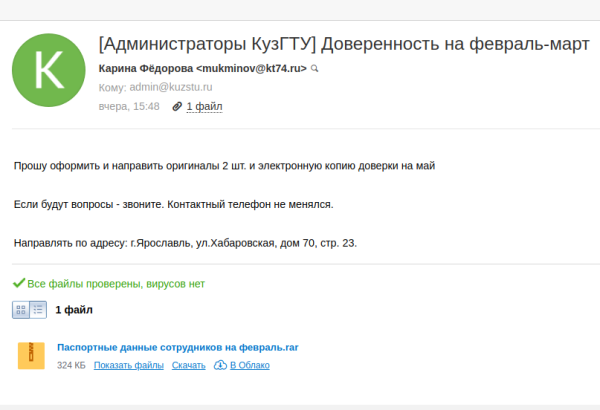This screenshot has width=600, height=410.
Task: Click the paperclip attachment icon
Action: coord(177,105)
